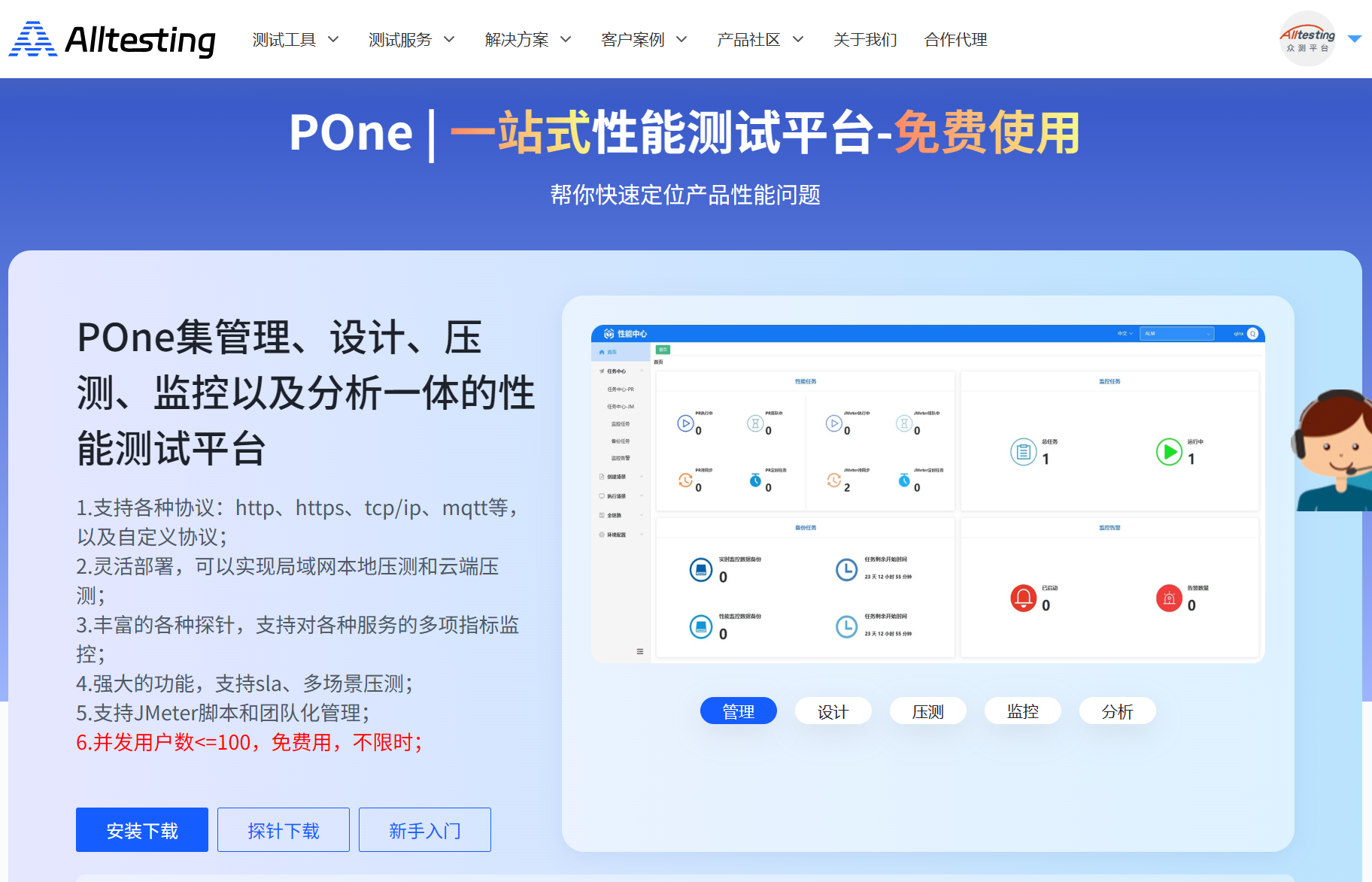
Task: Show the 分析 tab preview
Action: 1117,711
